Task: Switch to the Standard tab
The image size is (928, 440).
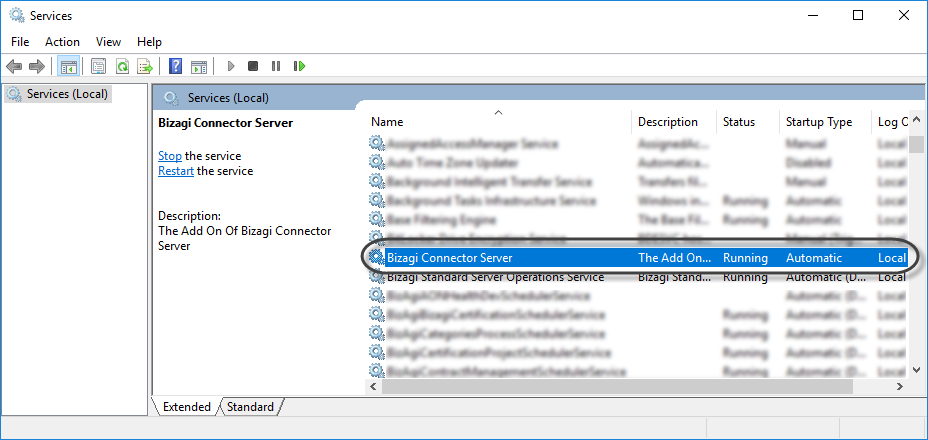Action: 250,407
